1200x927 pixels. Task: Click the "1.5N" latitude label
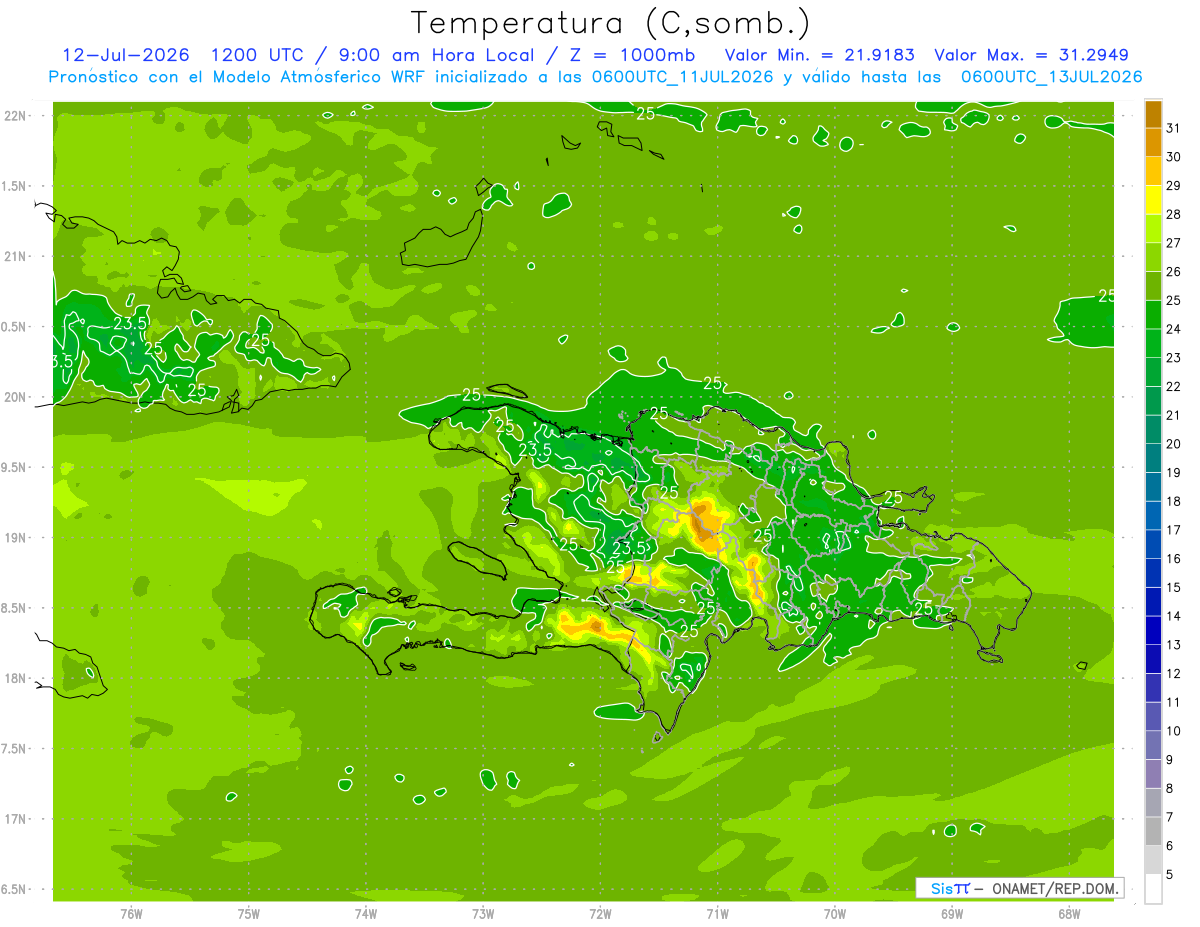(16, 186)
